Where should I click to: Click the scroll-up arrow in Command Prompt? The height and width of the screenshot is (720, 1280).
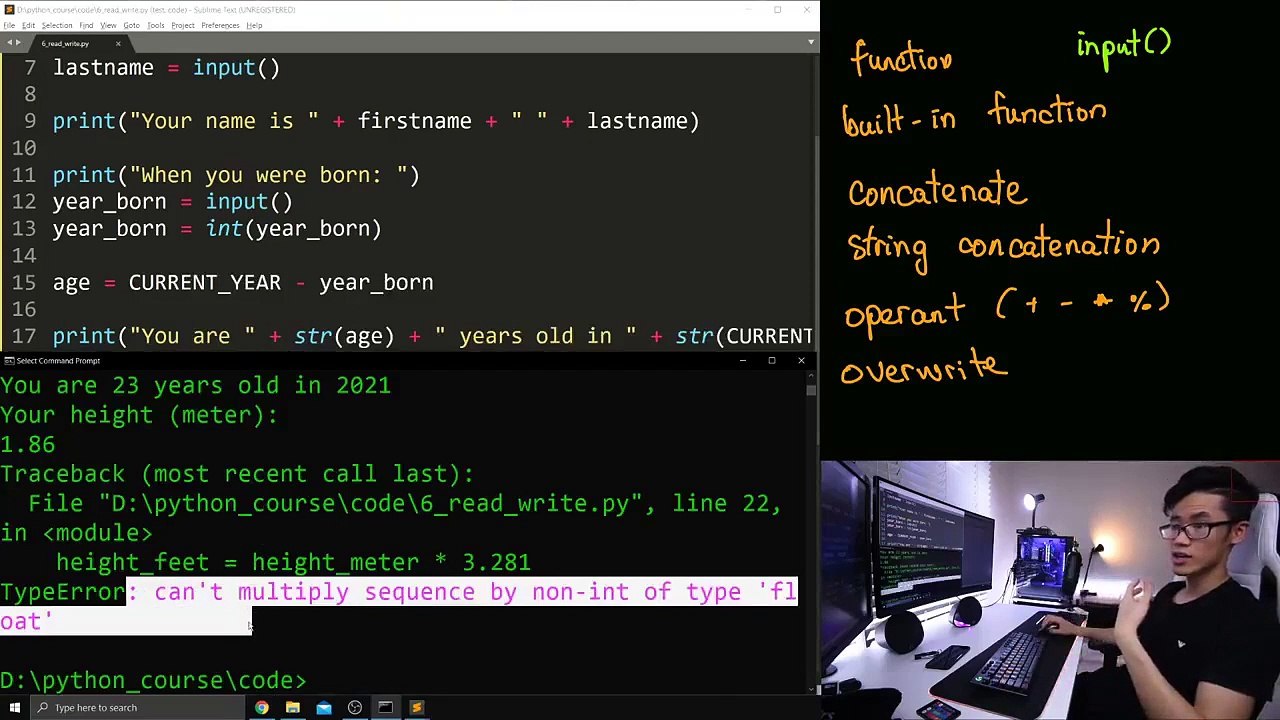coord(811,376)
